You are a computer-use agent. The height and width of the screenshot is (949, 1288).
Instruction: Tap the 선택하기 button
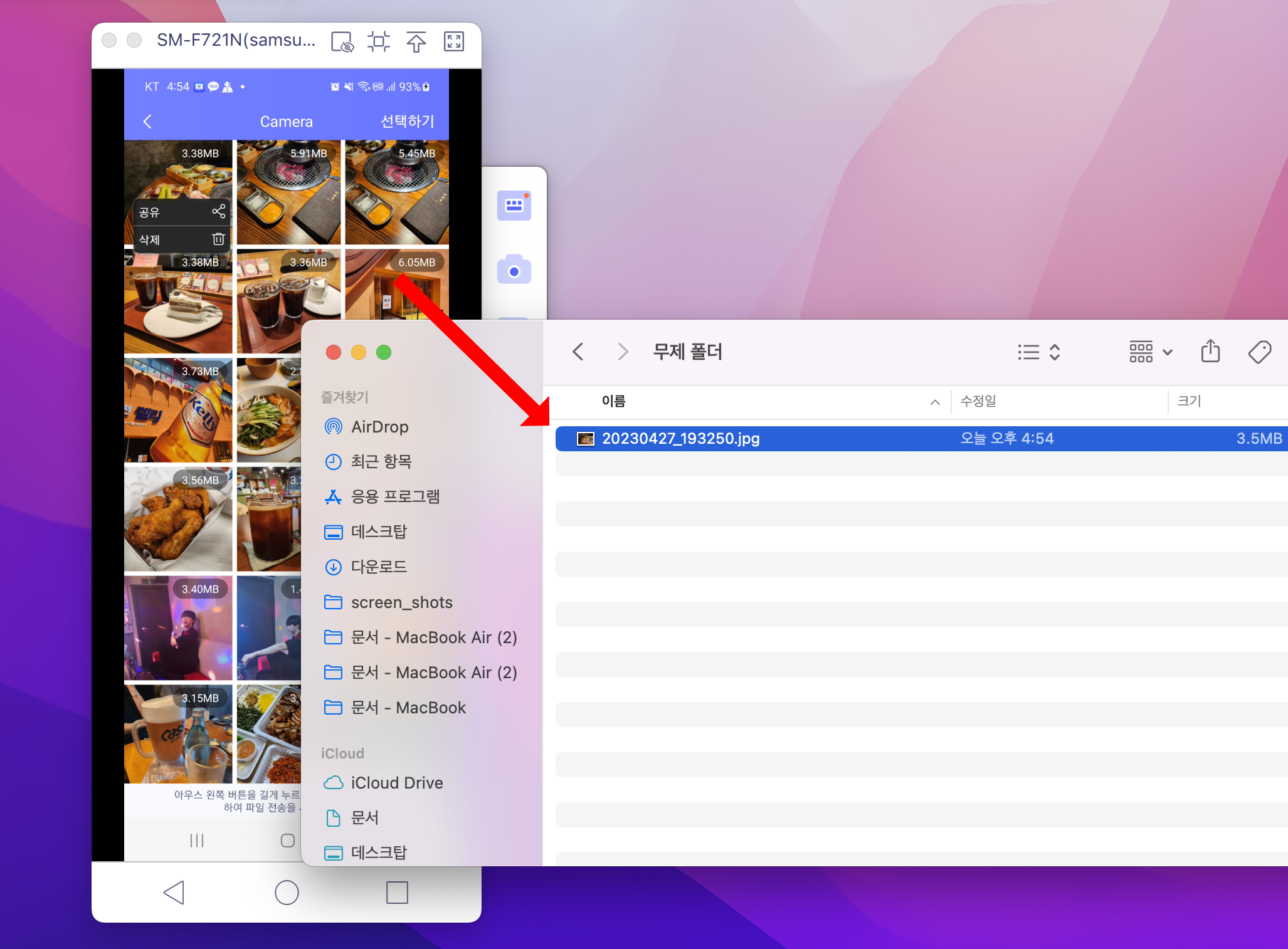(x=408, y=121)
